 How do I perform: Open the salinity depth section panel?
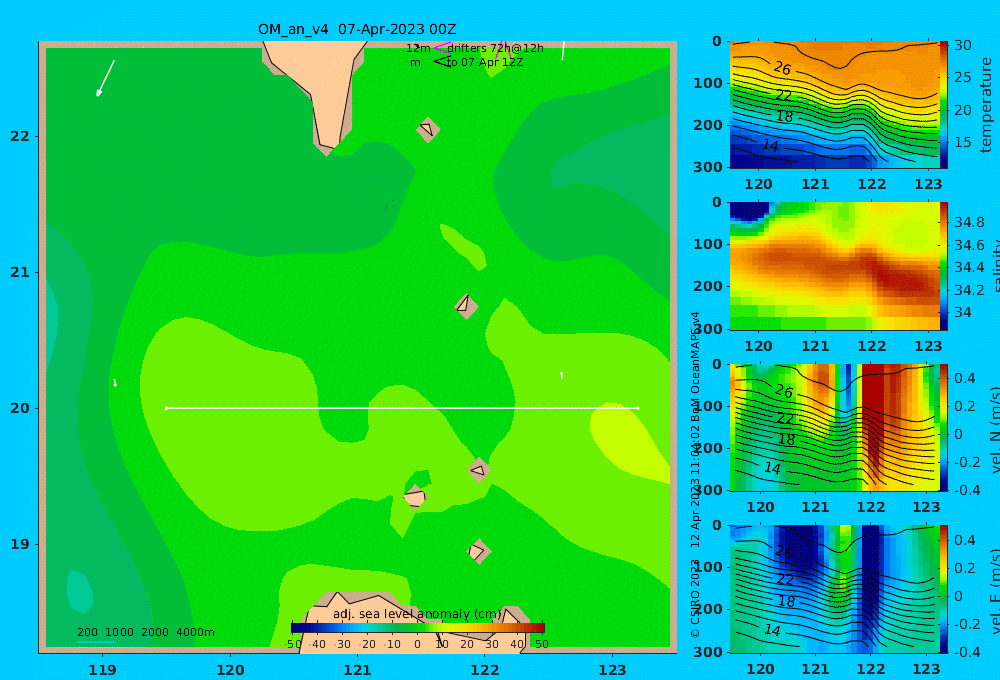[x=834, y=266]
